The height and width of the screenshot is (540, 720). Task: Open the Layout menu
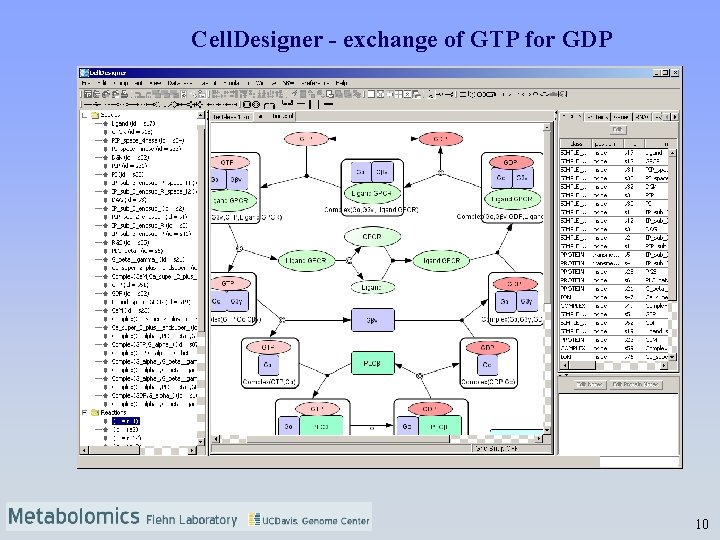(208, 83)
